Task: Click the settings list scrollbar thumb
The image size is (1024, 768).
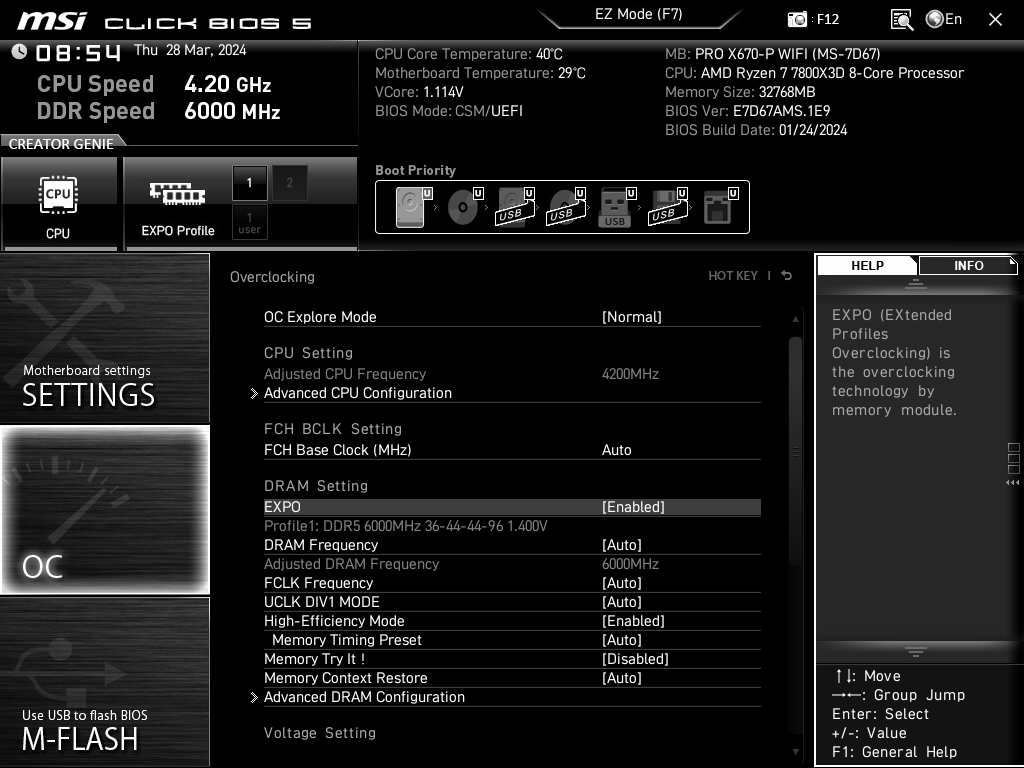Action: point(795,451)
